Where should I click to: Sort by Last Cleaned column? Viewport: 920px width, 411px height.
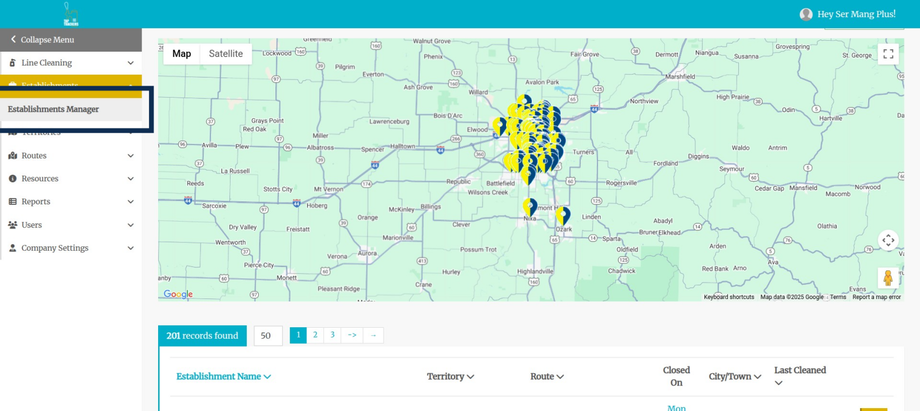coord(800,376)
